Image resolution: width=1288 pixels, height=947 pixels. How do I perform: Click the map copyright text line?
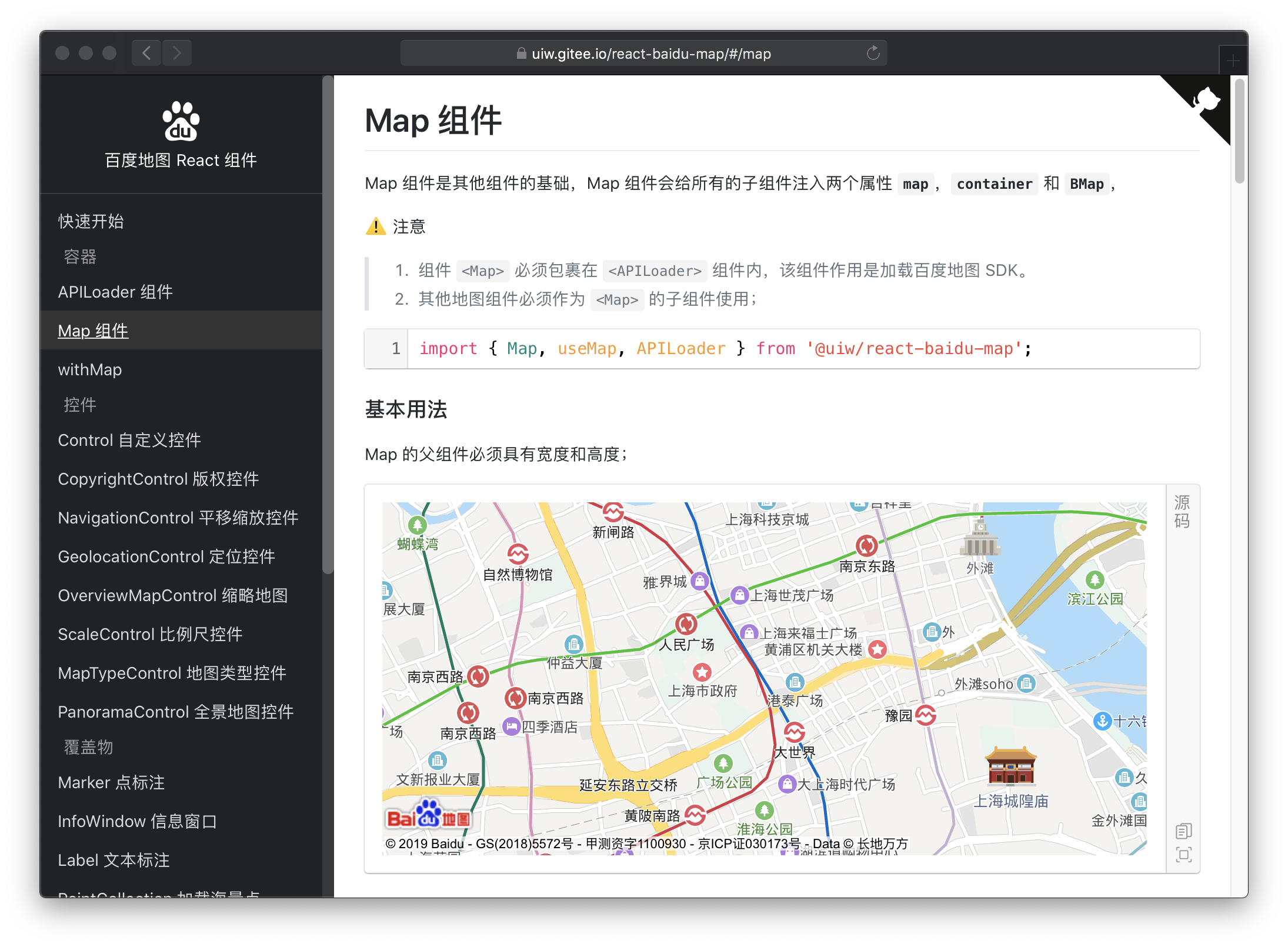(x=646, y=843)
